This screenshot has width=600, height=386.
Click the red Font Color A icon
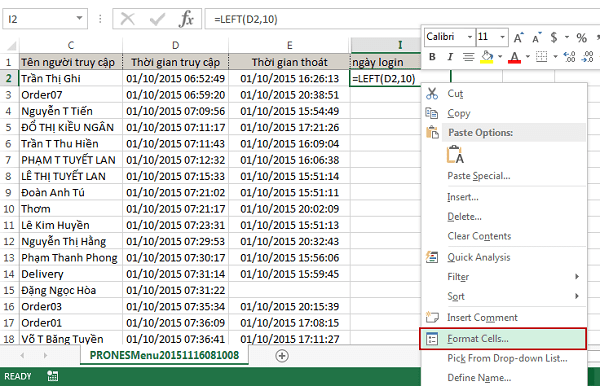point(515,57)
